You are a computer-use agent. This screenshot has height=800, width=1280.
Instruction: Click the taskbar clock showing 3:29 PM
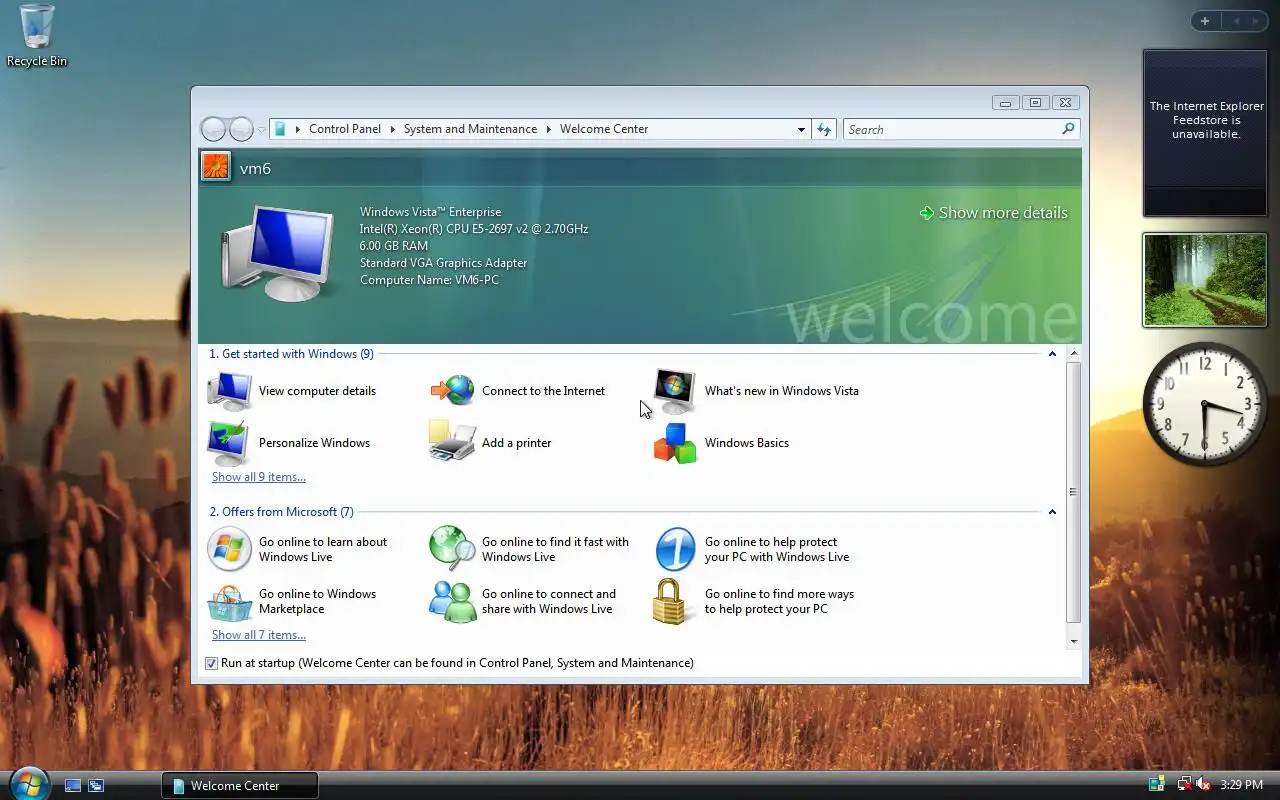pyautogui.click(x=1242, y=785)
